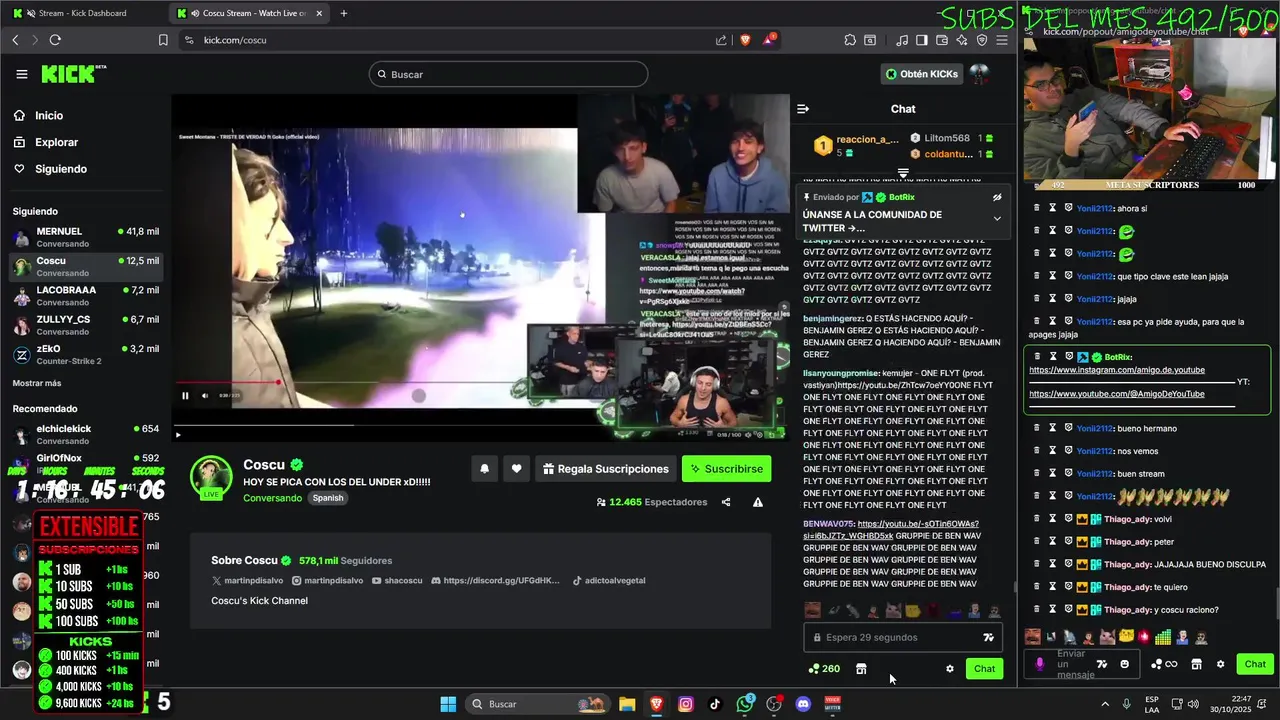Pause the embedded video
1280x720 pixels.
point(185,396)
